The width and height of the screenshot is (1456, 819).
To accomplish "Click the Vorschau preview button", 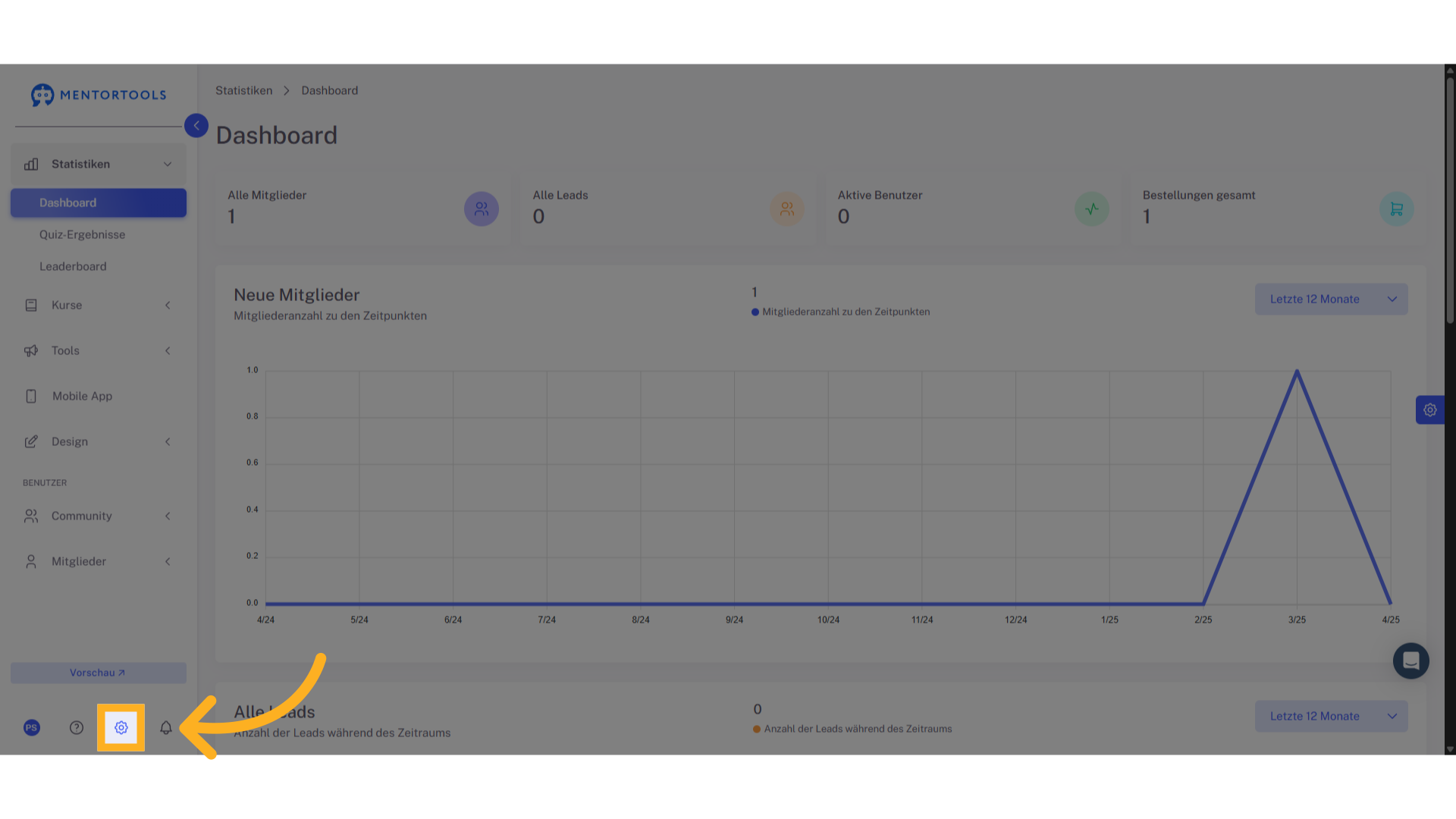I will [99, 673].
